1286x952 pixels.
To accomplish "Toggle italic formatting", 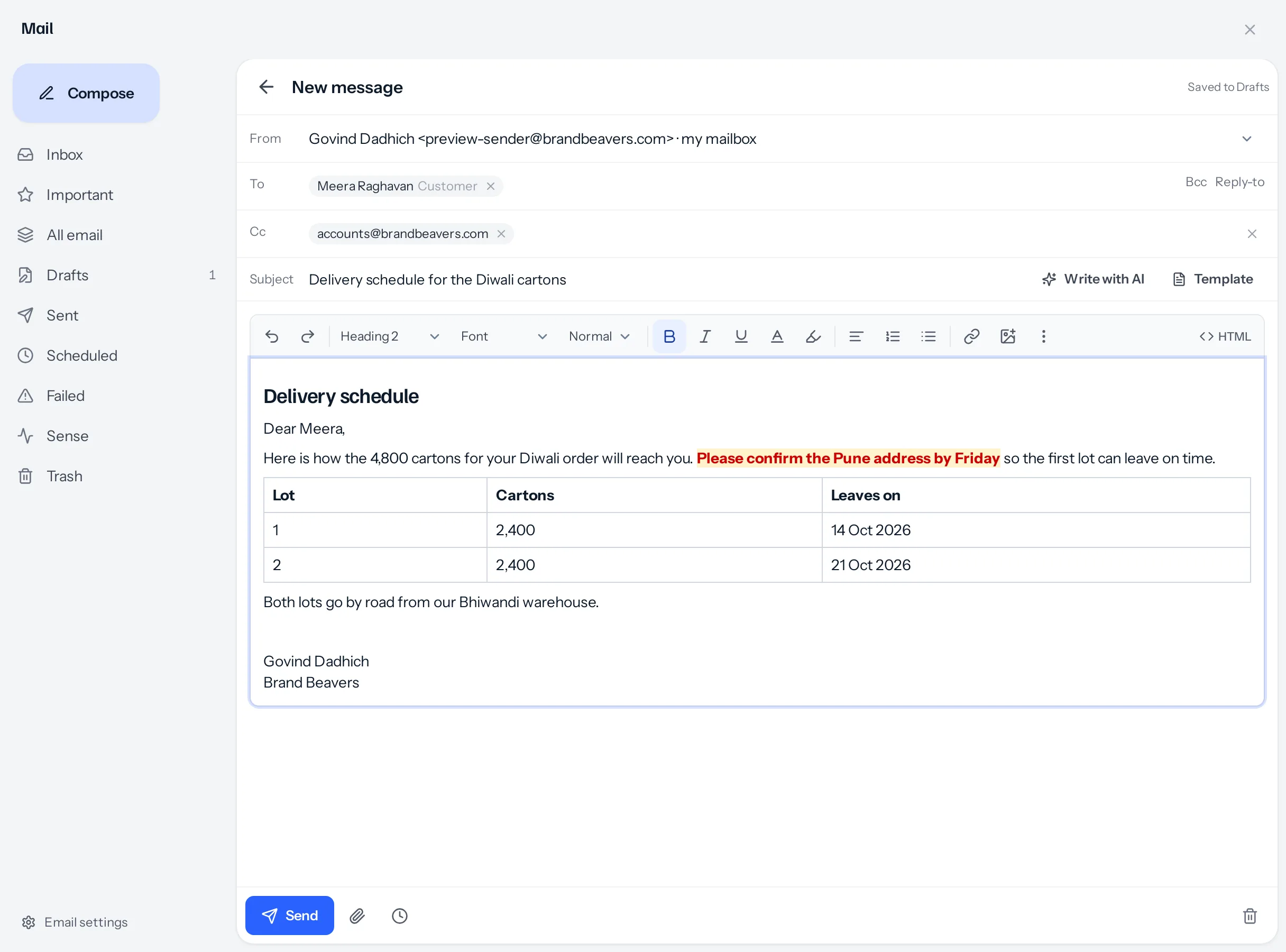I will pyautogui.click(x=705, y=336).
